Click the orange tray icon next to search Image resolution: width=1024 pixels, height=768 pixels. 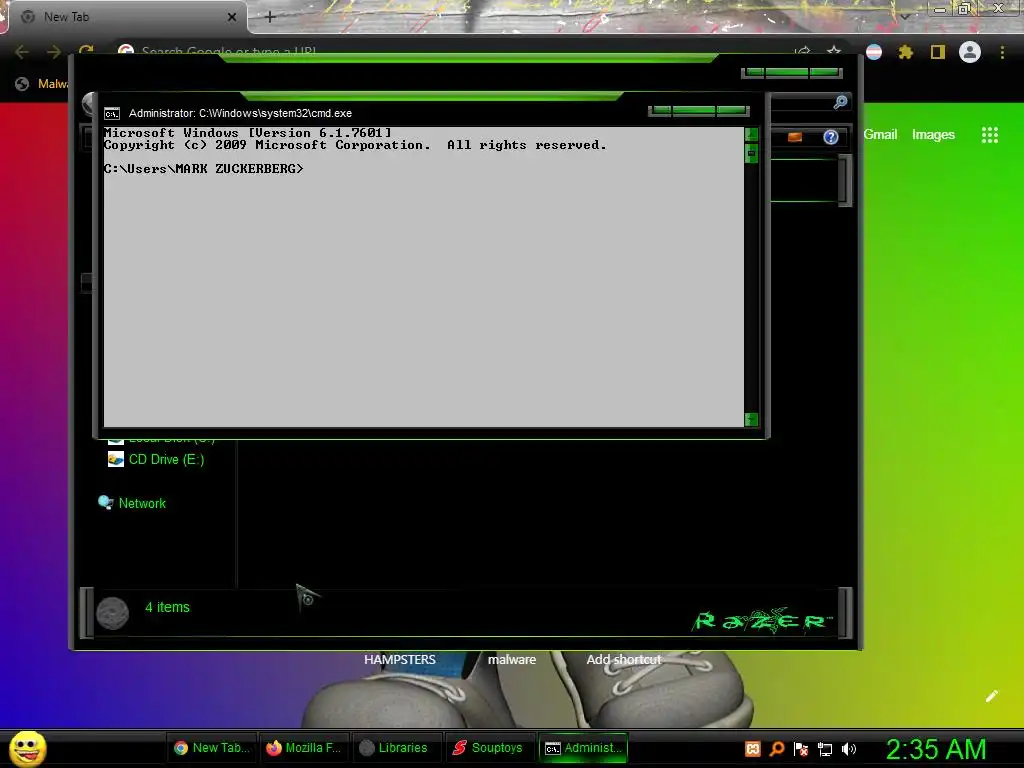click(x=752, y=748)
